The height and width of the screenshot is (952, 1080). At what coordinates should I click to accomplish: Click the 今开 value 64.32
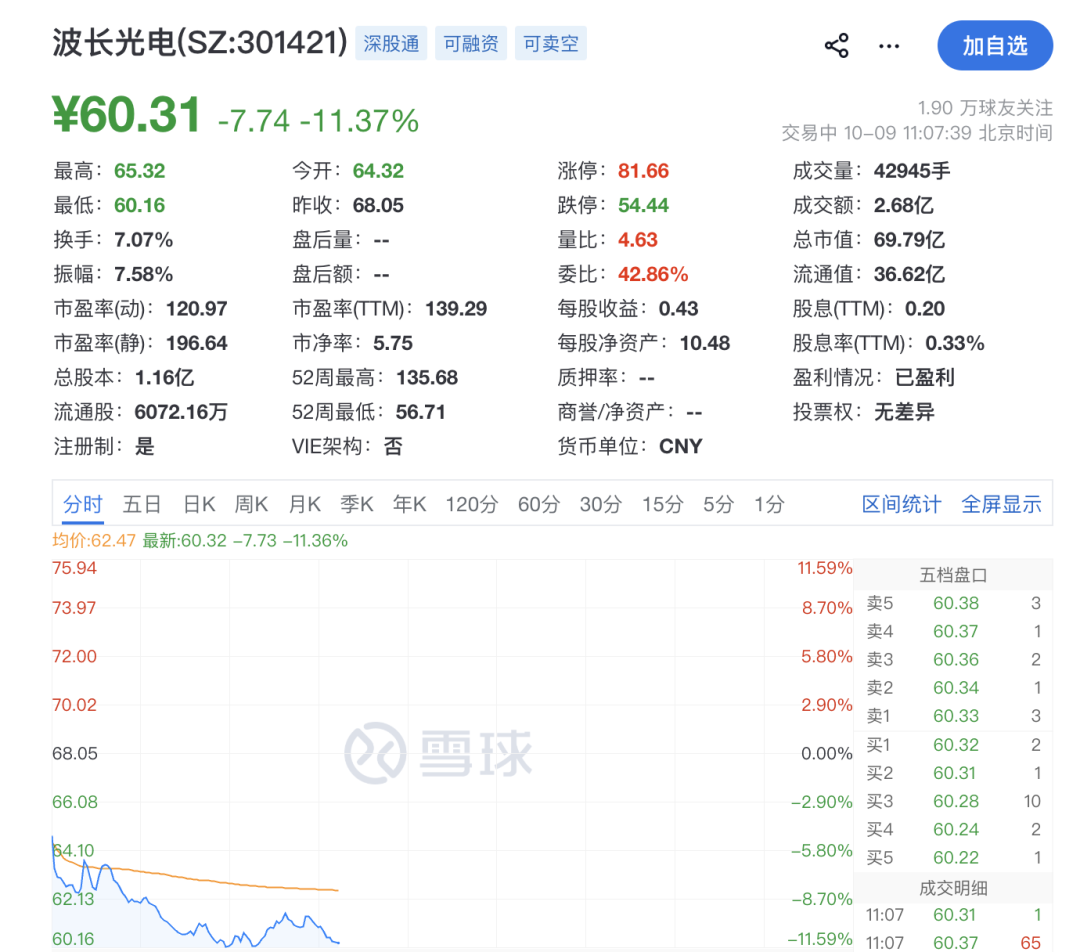pyautogui.click(x=378, y=171)
